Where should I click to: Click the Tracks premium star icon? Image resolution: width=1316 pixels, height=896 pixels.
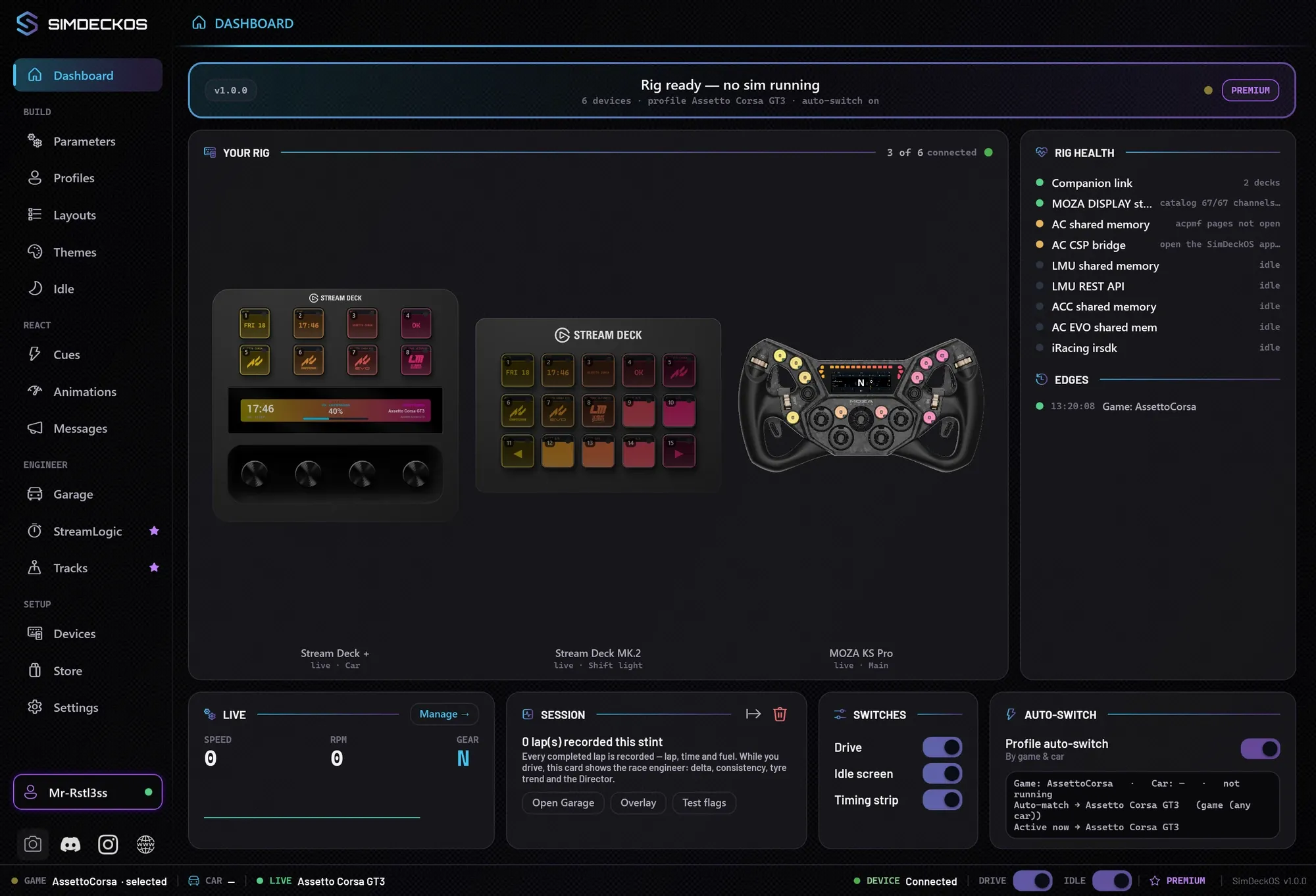coord(154,567)
